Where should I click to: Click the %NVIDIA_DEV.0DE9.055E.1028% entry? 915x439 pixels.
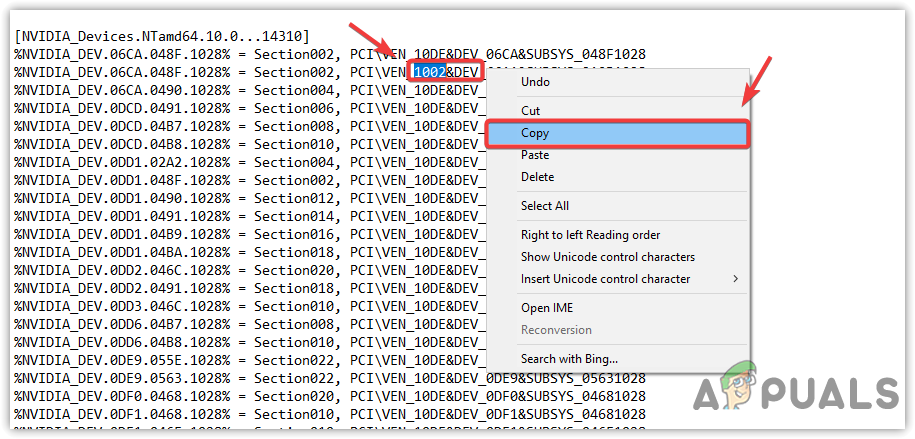point(121,360)
